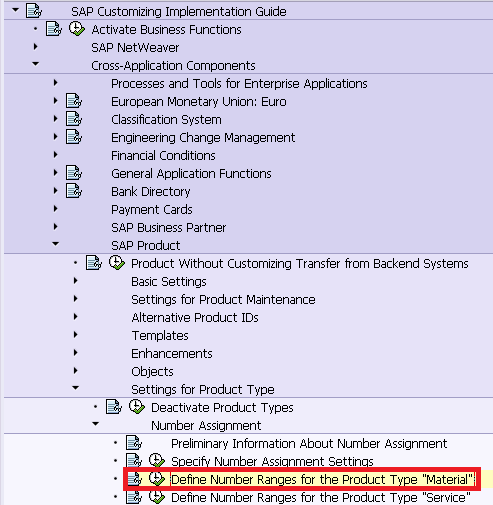Open documentation icon for Activate Business Functions
The image size is (493, 505).
(x=54, y=29)
